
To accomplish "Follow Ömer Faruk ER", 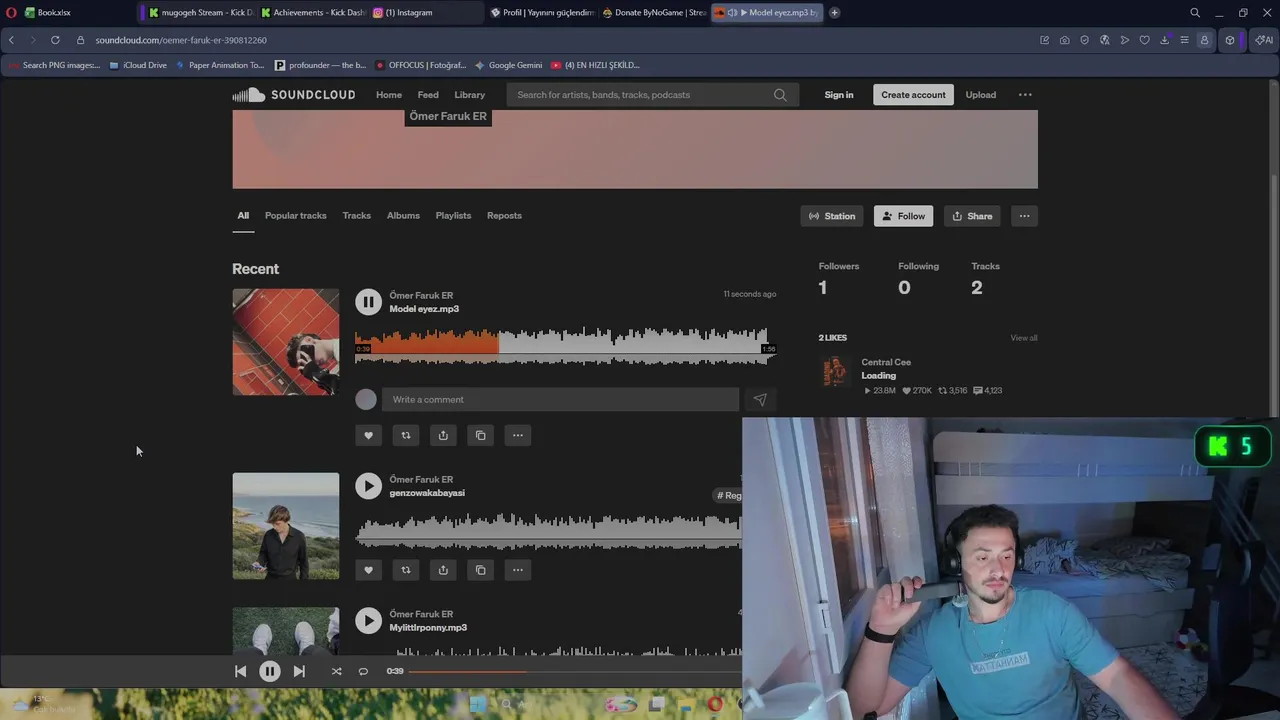I will (903, 216).
